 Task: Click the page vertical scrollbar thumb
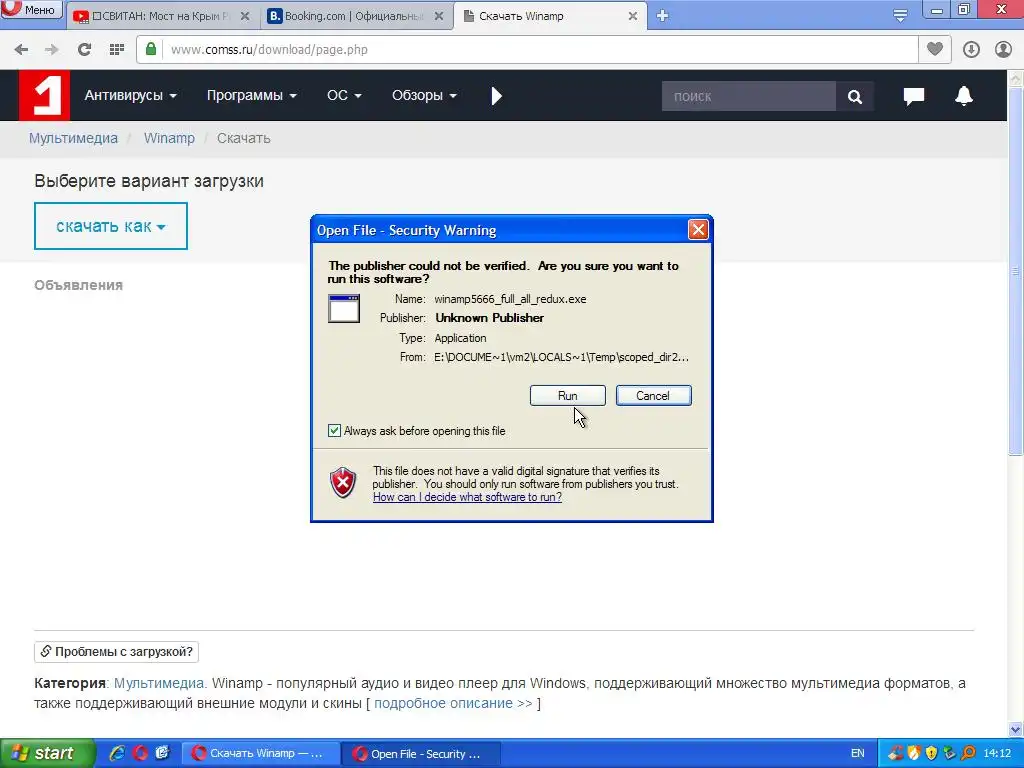point(1016,271)
